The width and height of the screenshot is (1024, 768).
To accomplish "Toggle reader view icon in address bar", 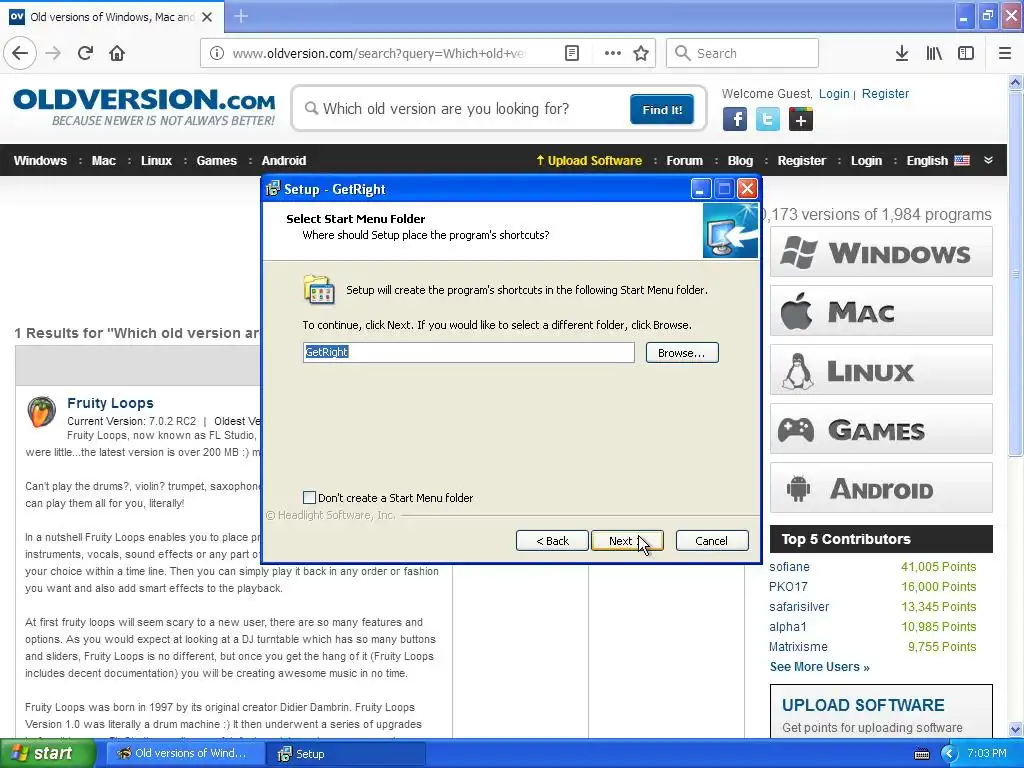I will [571, 53].
